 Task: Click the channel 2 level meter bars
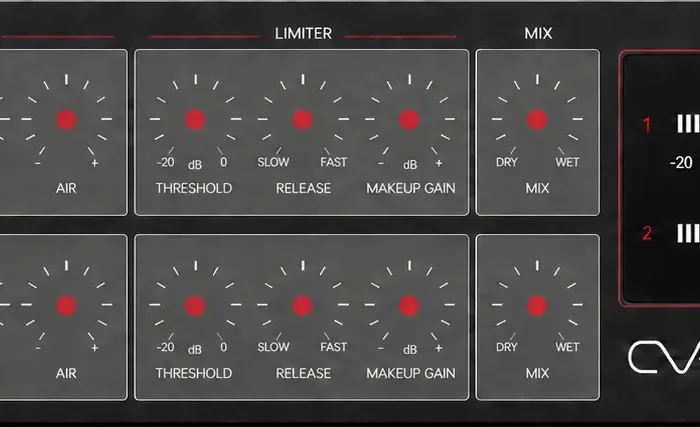pyautogui.click(x=688, y=233)
